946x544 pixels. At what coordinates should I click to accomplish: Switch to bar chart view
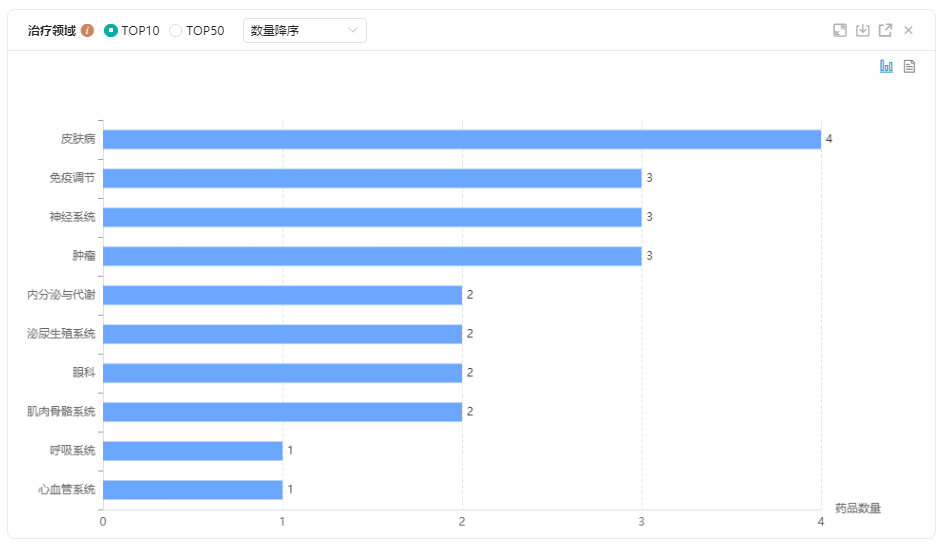886,66
